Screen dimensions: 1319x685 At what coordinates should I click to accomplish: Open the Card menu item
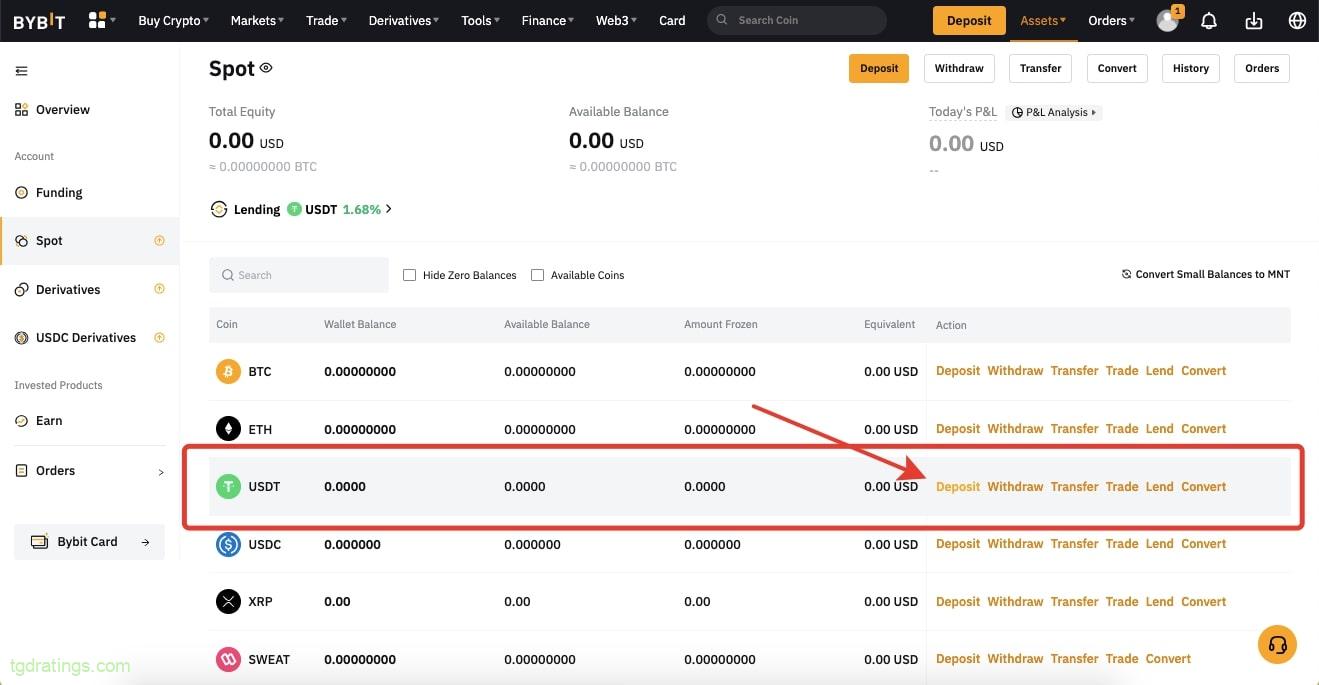(672, 20)
